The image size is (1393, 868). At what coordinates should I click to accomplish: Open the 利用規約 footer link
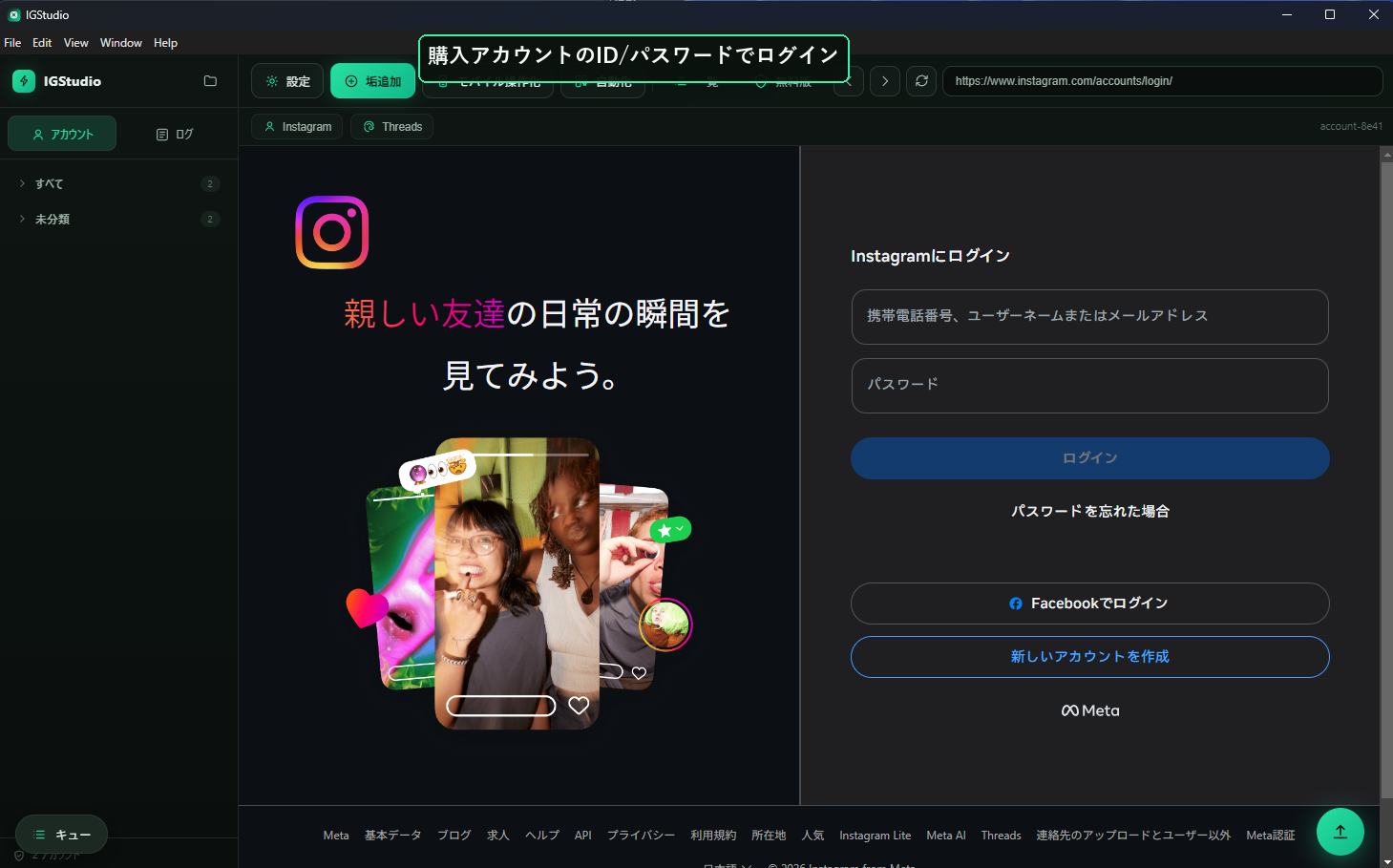[x=713, y=836]
